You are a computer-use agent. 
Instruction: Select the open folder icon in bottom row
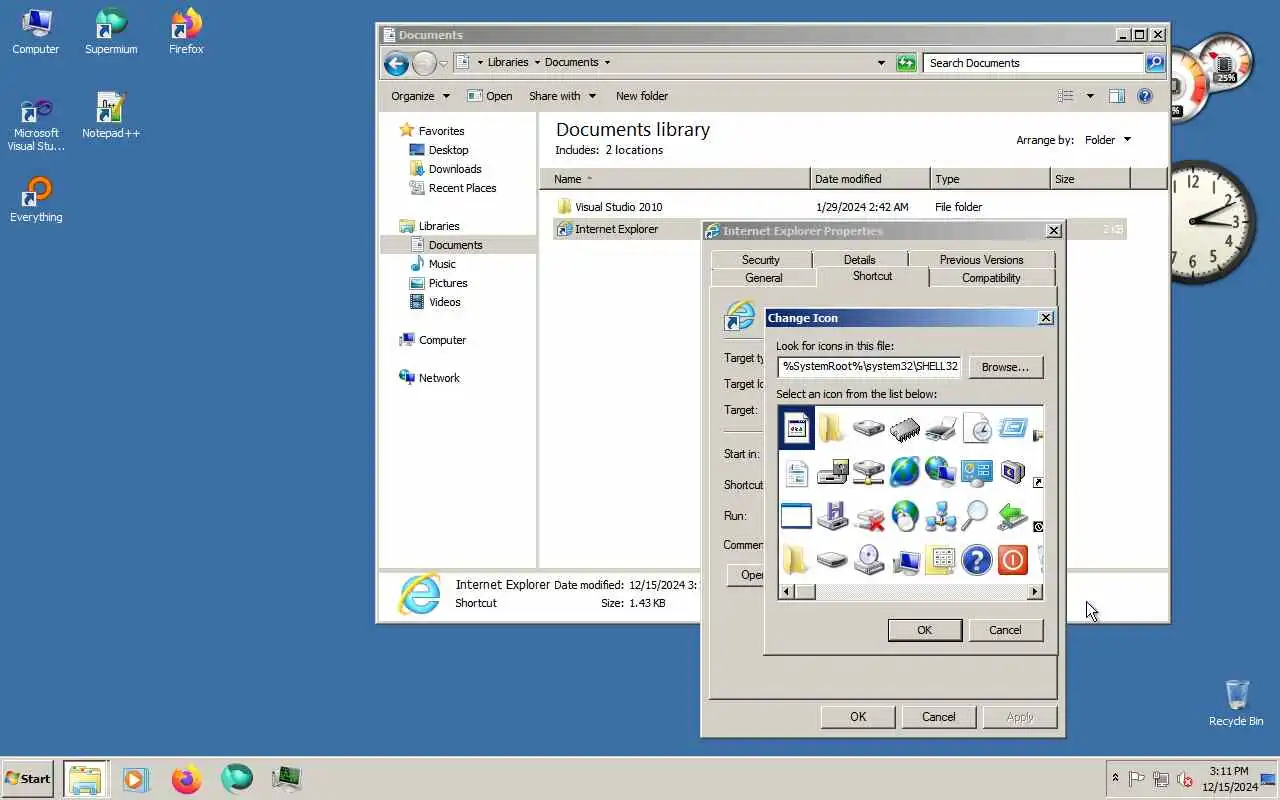tap(796, 560)
